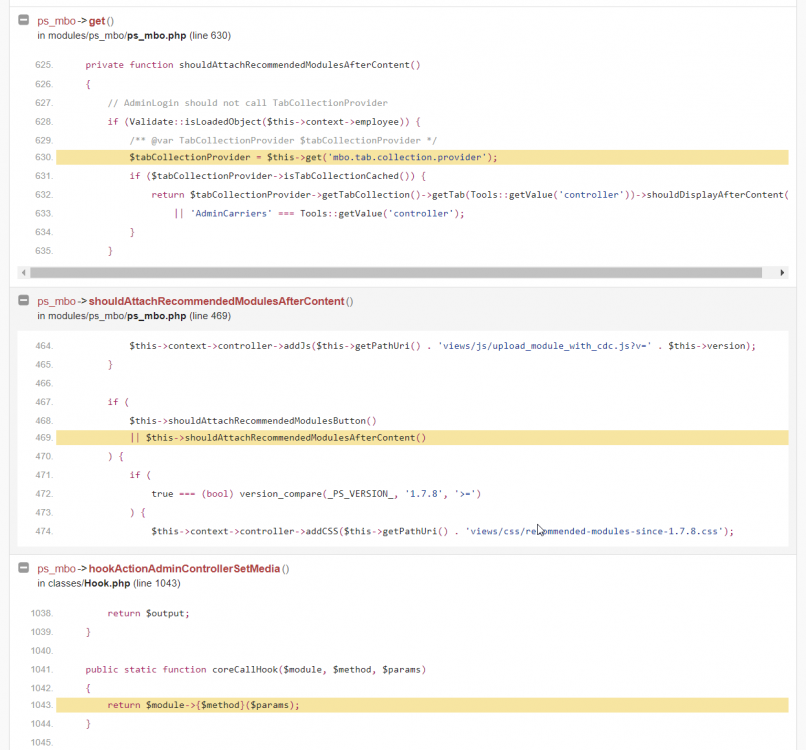Click line 1038 return $output
The height and width of the screenshot is (750, 806).
[149, 613]
